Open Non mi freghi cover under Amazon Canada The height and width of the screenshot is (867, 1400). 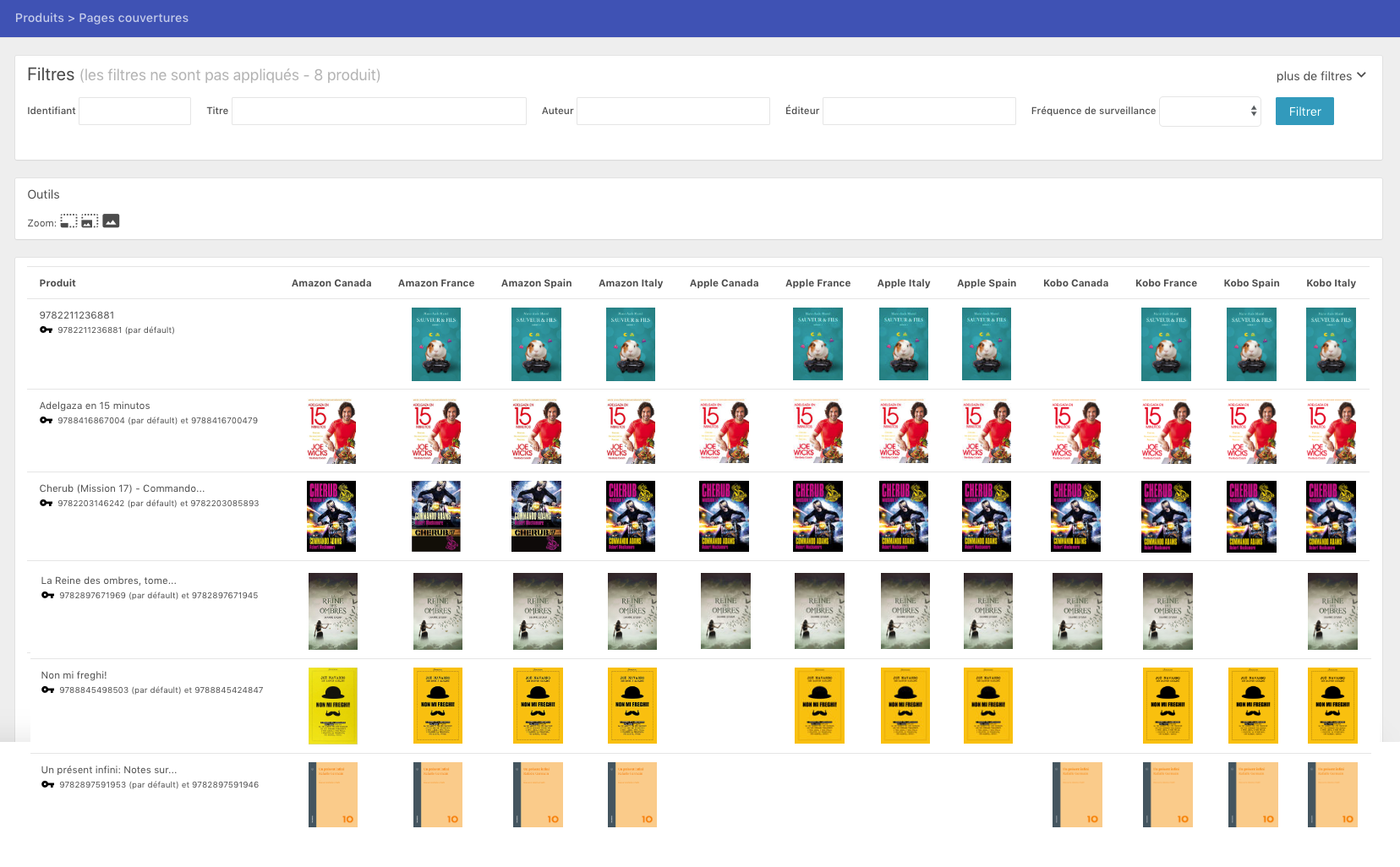pos(333,706)
